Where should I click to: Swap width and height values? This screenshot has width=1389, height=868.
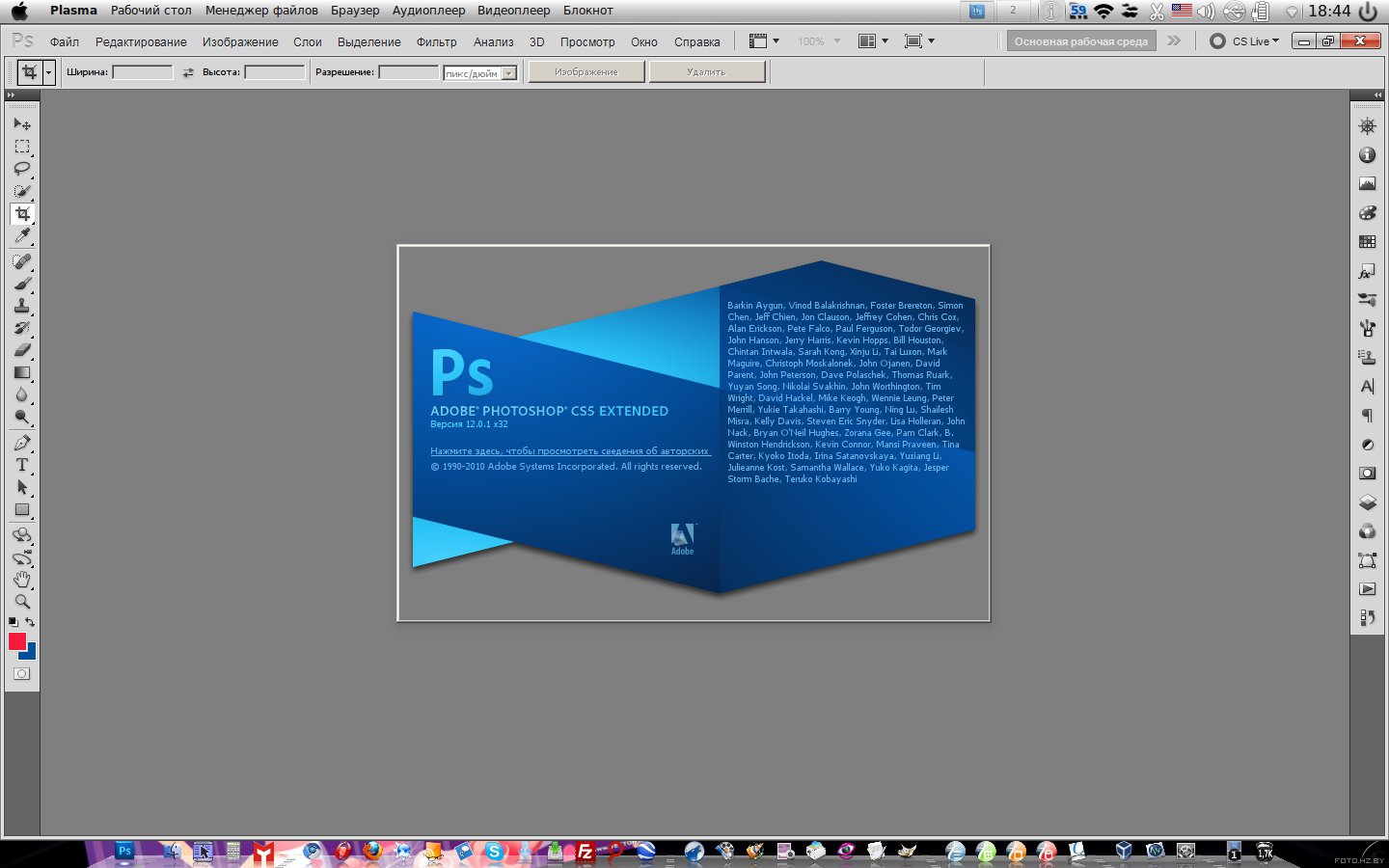coord(188,72)
